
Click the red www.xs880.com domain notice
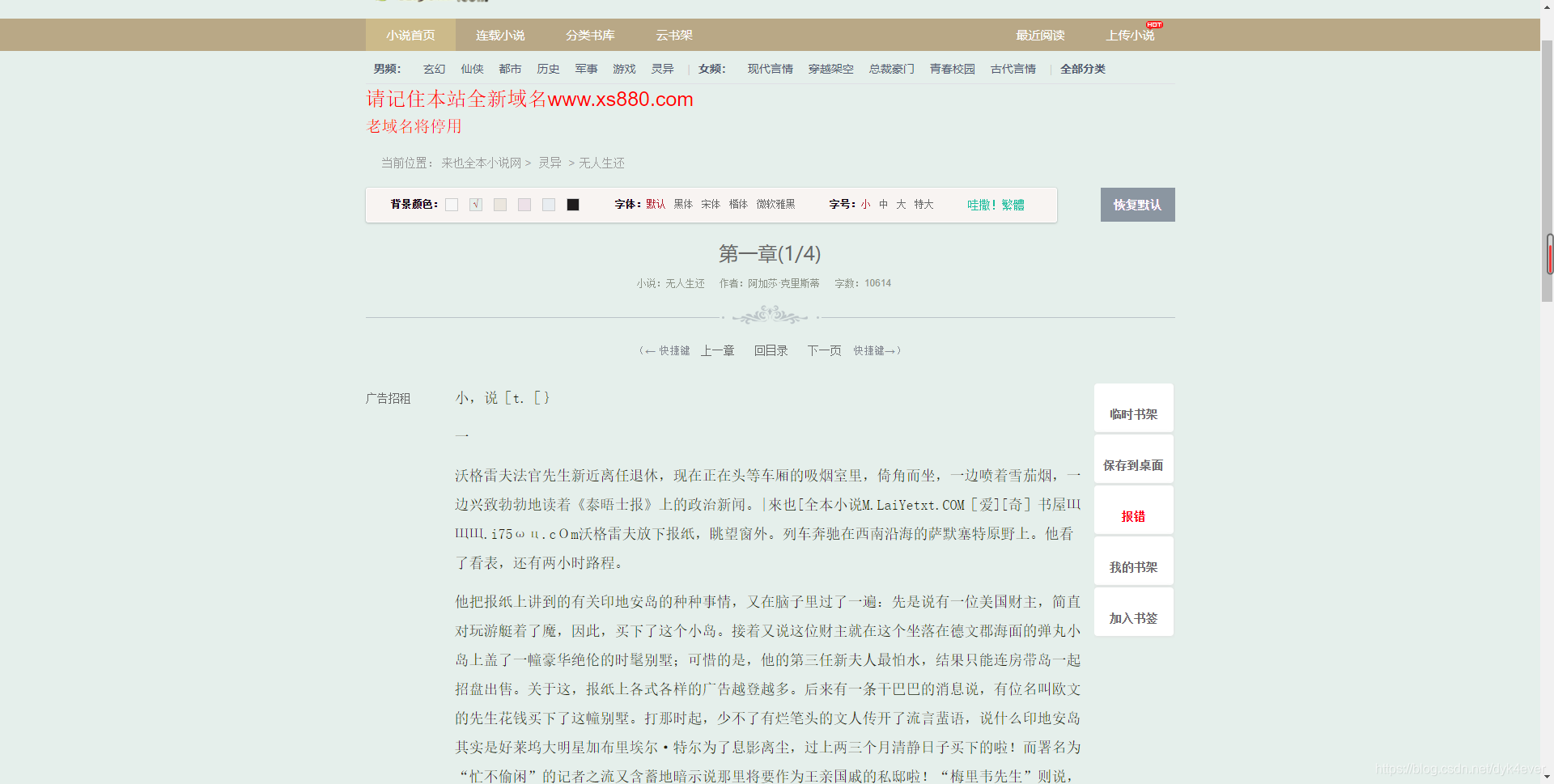[x=529, y=99]
